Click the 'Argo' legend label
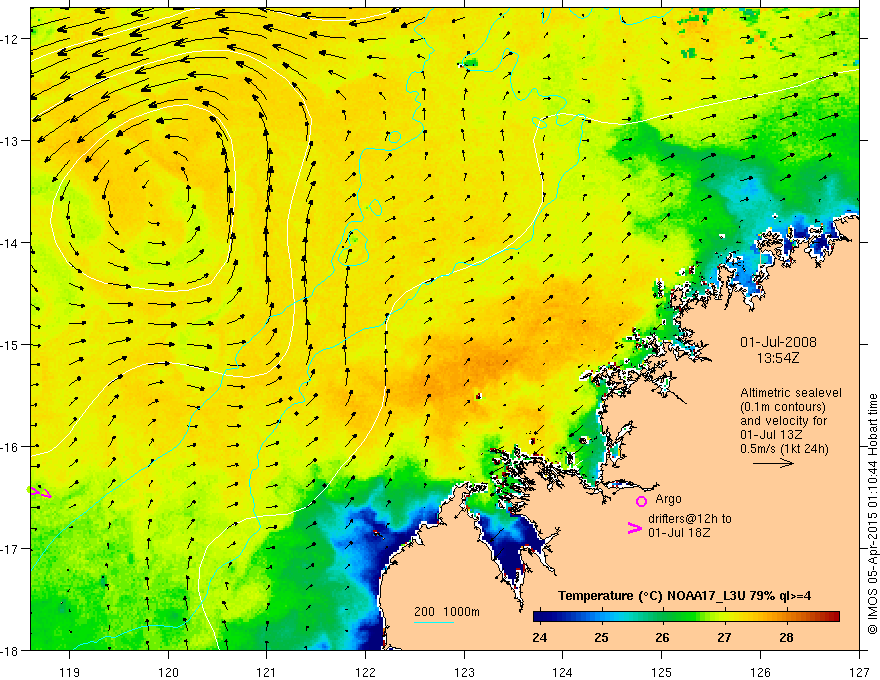The height and width of the screenshot is (680, 880). 668,499
